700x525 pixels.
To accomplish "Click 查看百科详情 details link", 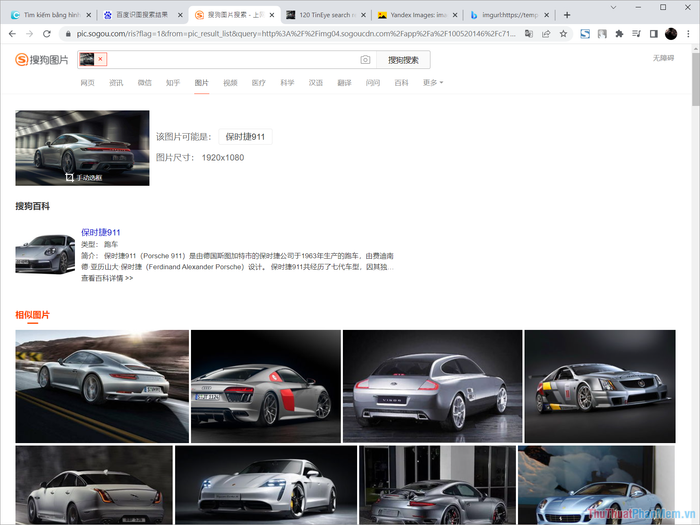I will click(x=107, y=278).
